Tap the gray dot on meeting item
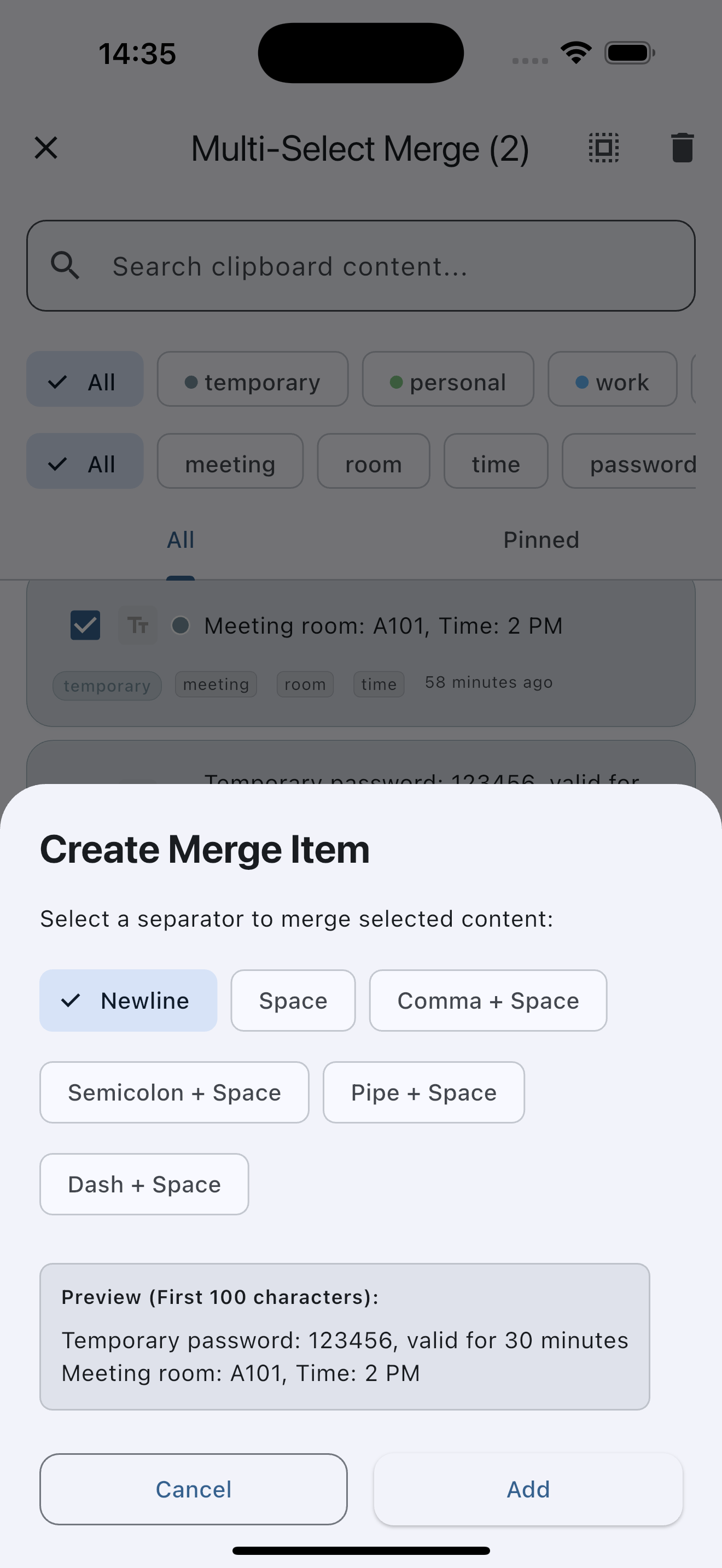This screenshot has width=722, height=1568. 180,625
